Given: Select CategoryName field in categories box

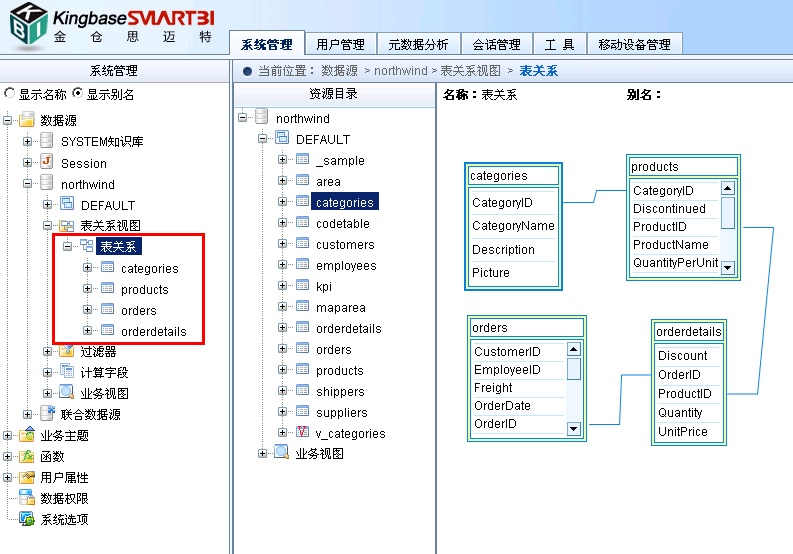Looking at the screenshot, I should [513, 226].
